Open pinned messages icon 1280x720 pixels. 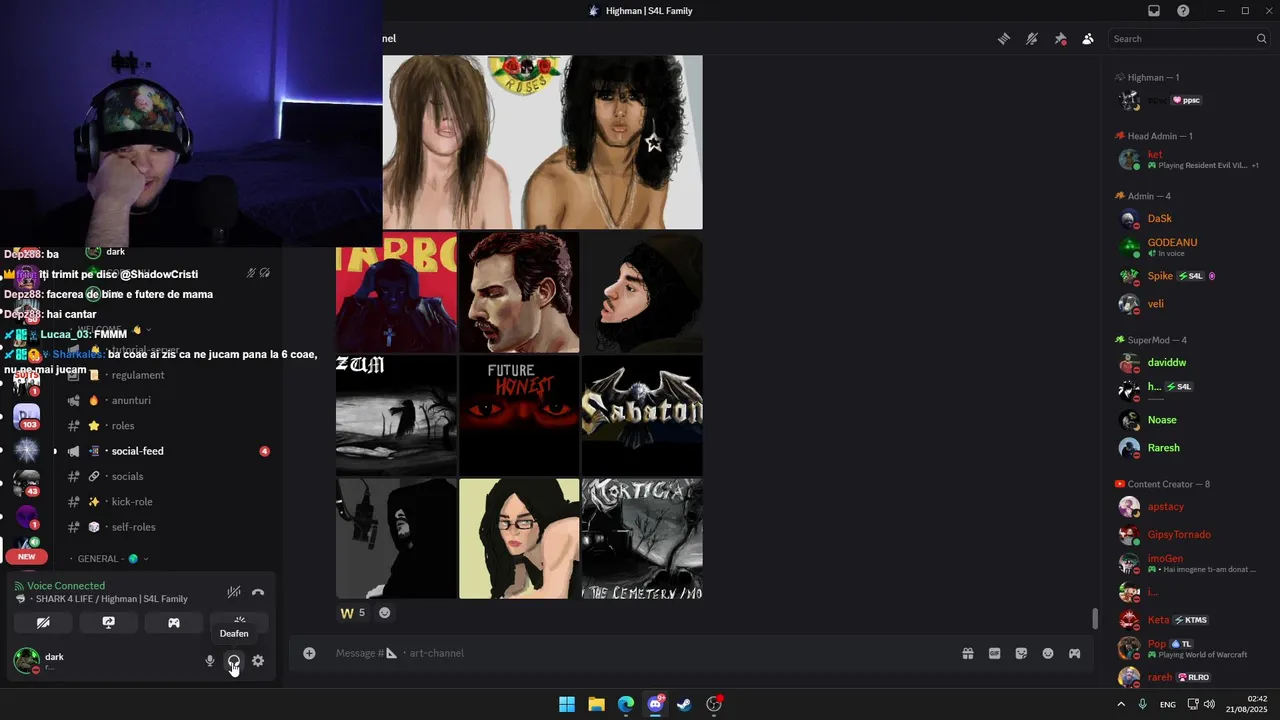(1060, 39)
